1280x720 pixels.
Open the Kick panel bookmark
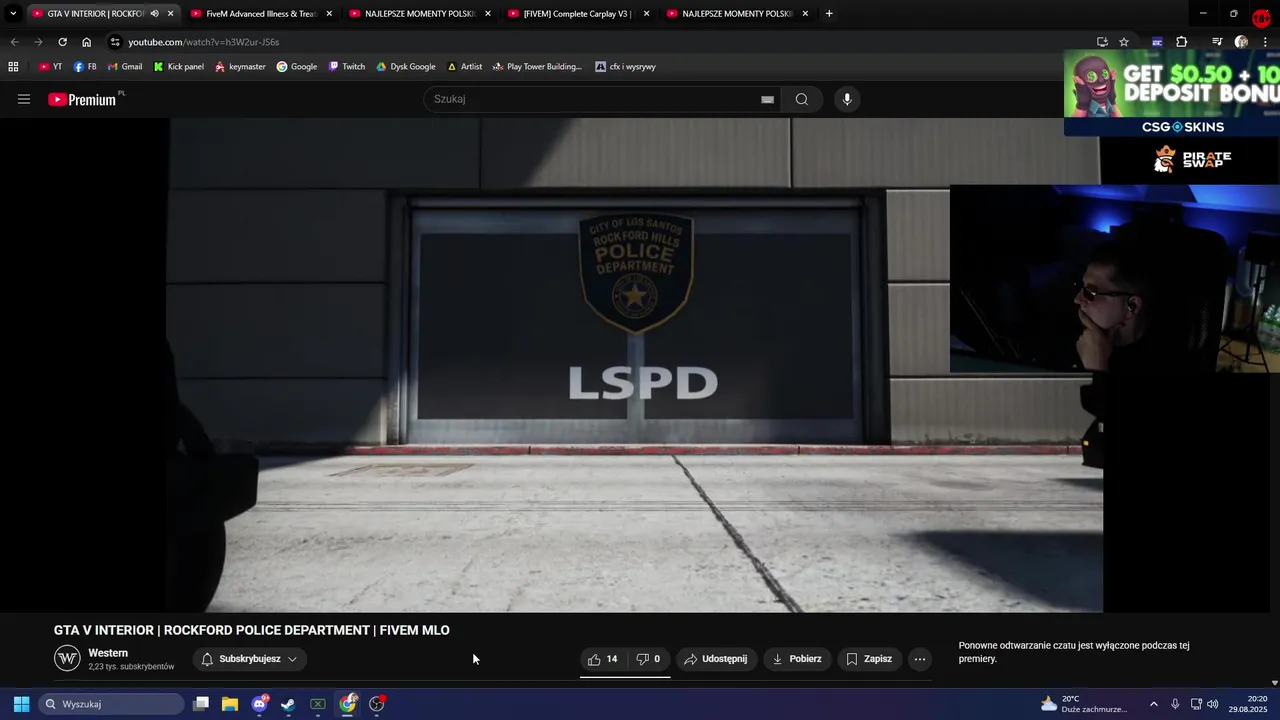coord(179,67)
